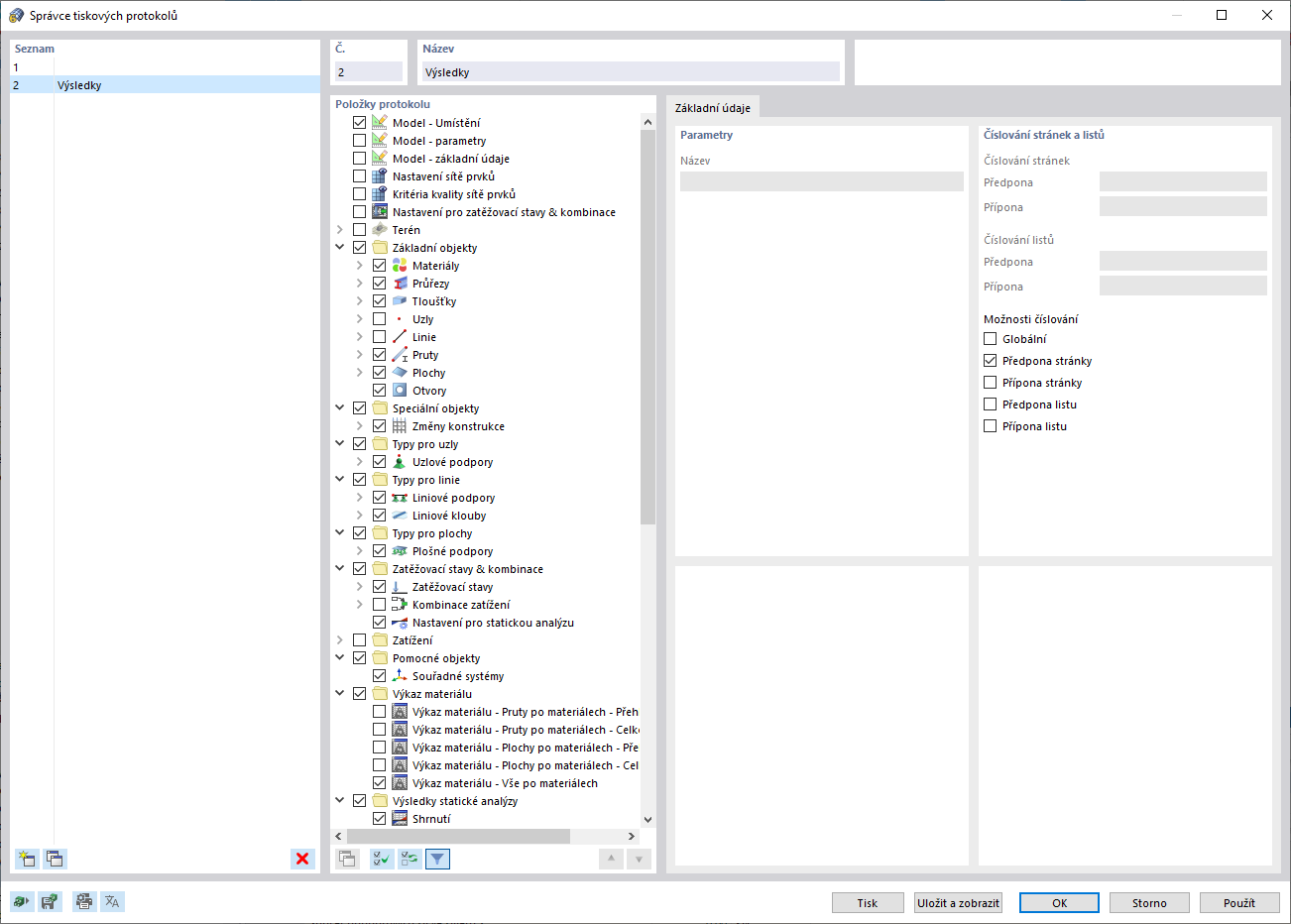Click the Souřadné systémy axes icon
The height and width of the screenshot is (924, 1291).
point(400,676)
